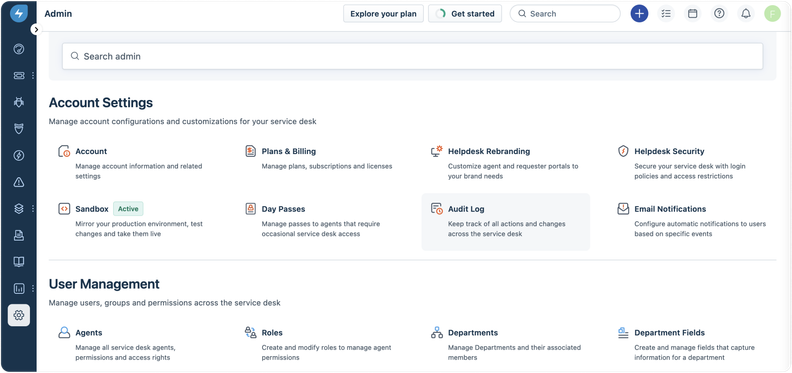Screen dimensions: 792x373
Task: Click the Active badge next to Sandbox
Action: click(x=128, y=209)
